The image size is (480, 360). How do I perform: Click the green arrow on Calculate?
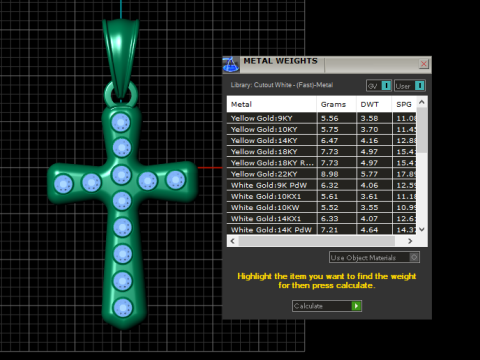click(x=356, y=306)
